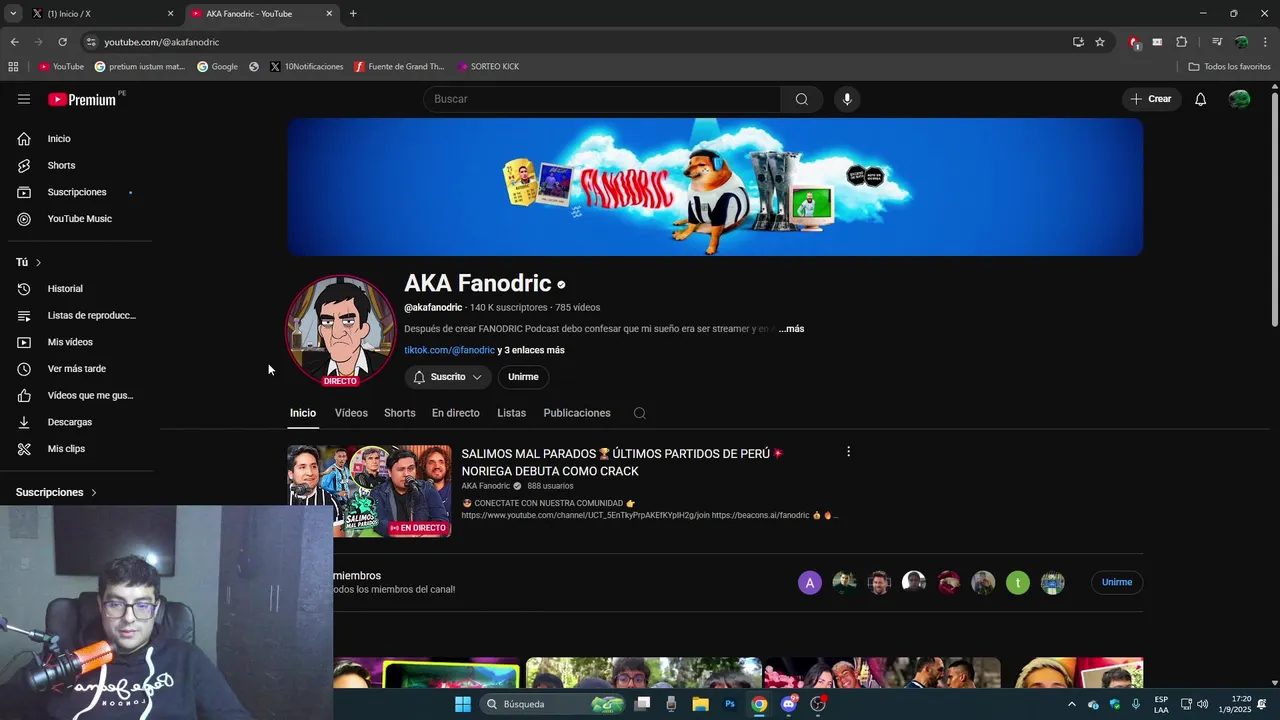This screenshot has width=1280, height=720.
Task: Open the live stream video thumbnail
Action: (369, 491)
